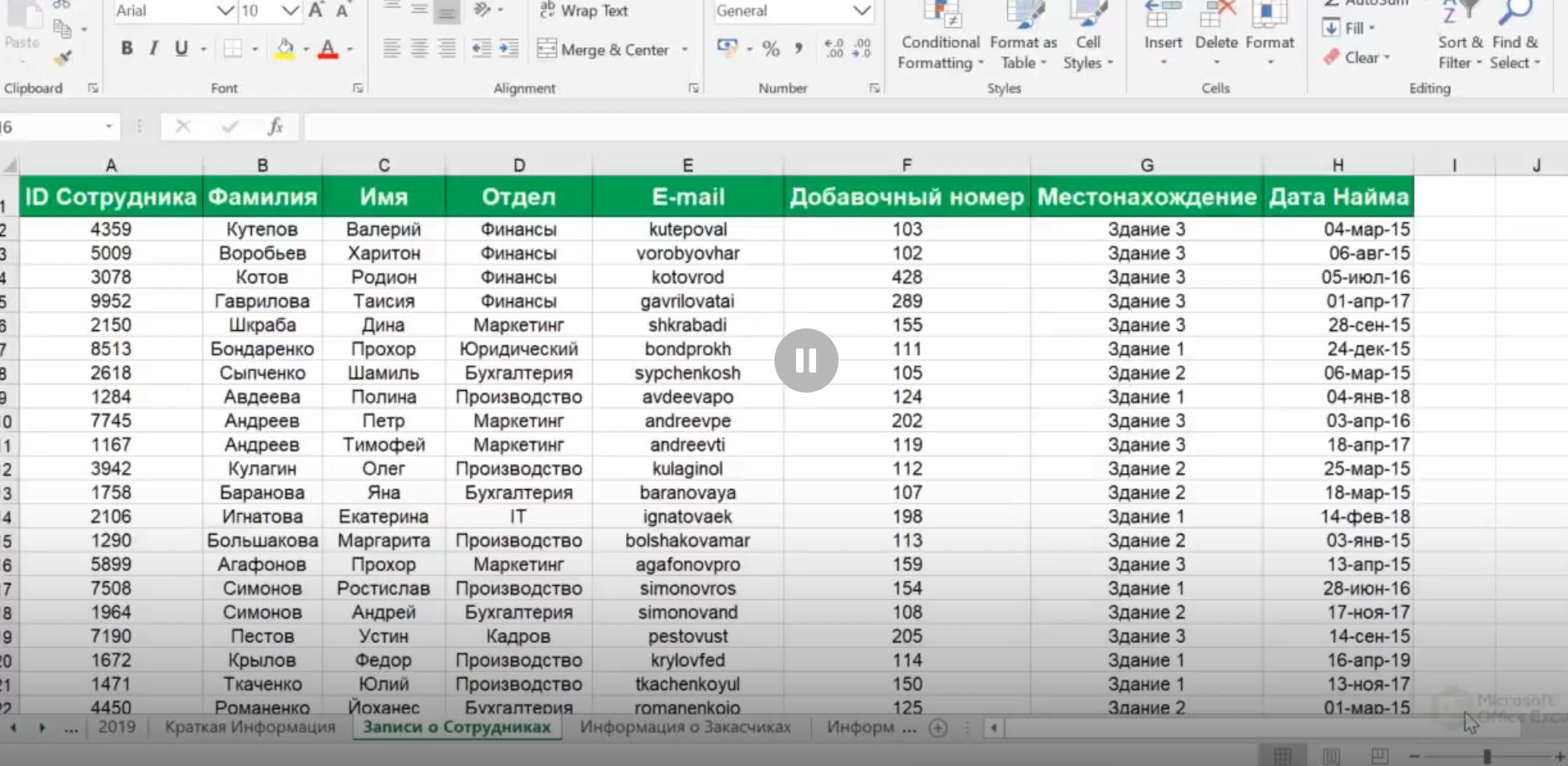The image size is (1568, 766).
Task: Open Cell Styles gallery
Action: 1088,36
